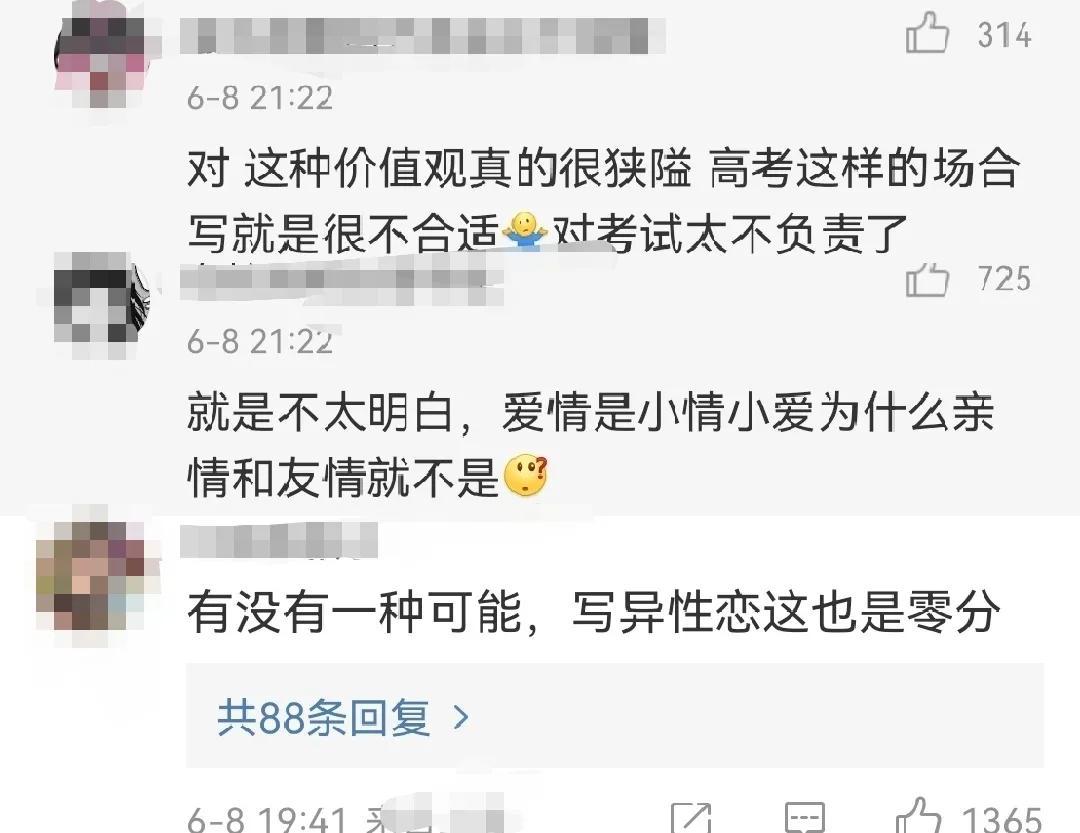Select the comment starting with 对 这种价值观

click(603, 201)
